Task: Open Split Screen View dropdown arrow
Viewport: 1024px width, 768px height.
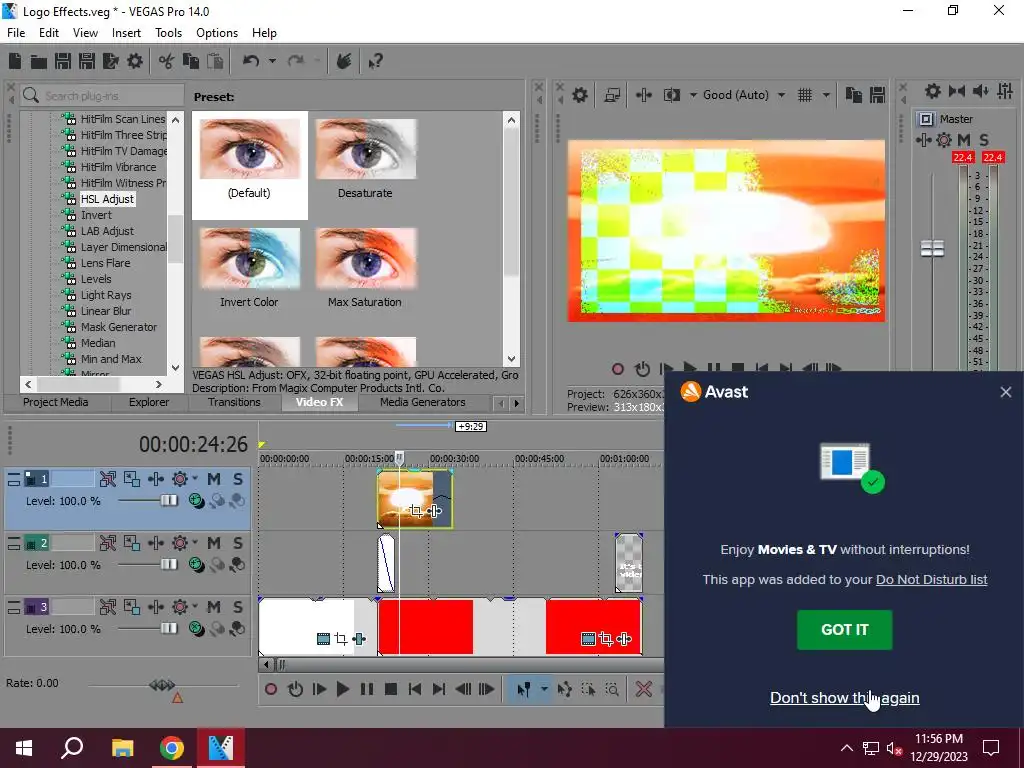Action: pos(693,95)
